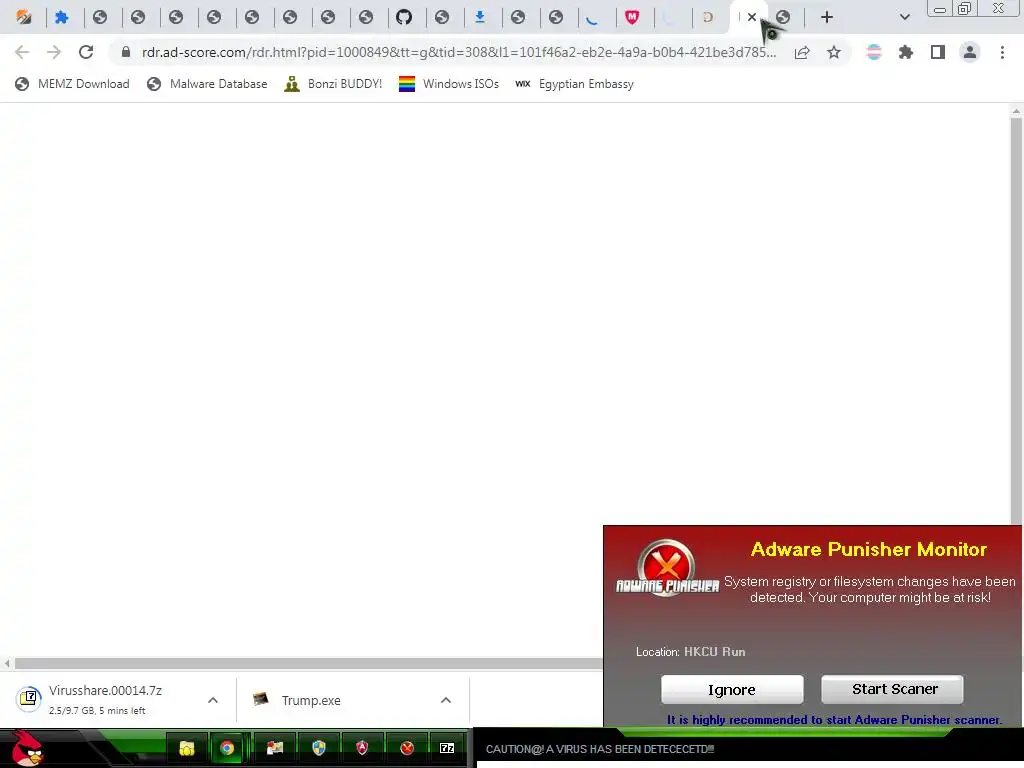Click the recommended Adware Punisher scanner link
The image size is (1024, 768).
pos(834,720)
